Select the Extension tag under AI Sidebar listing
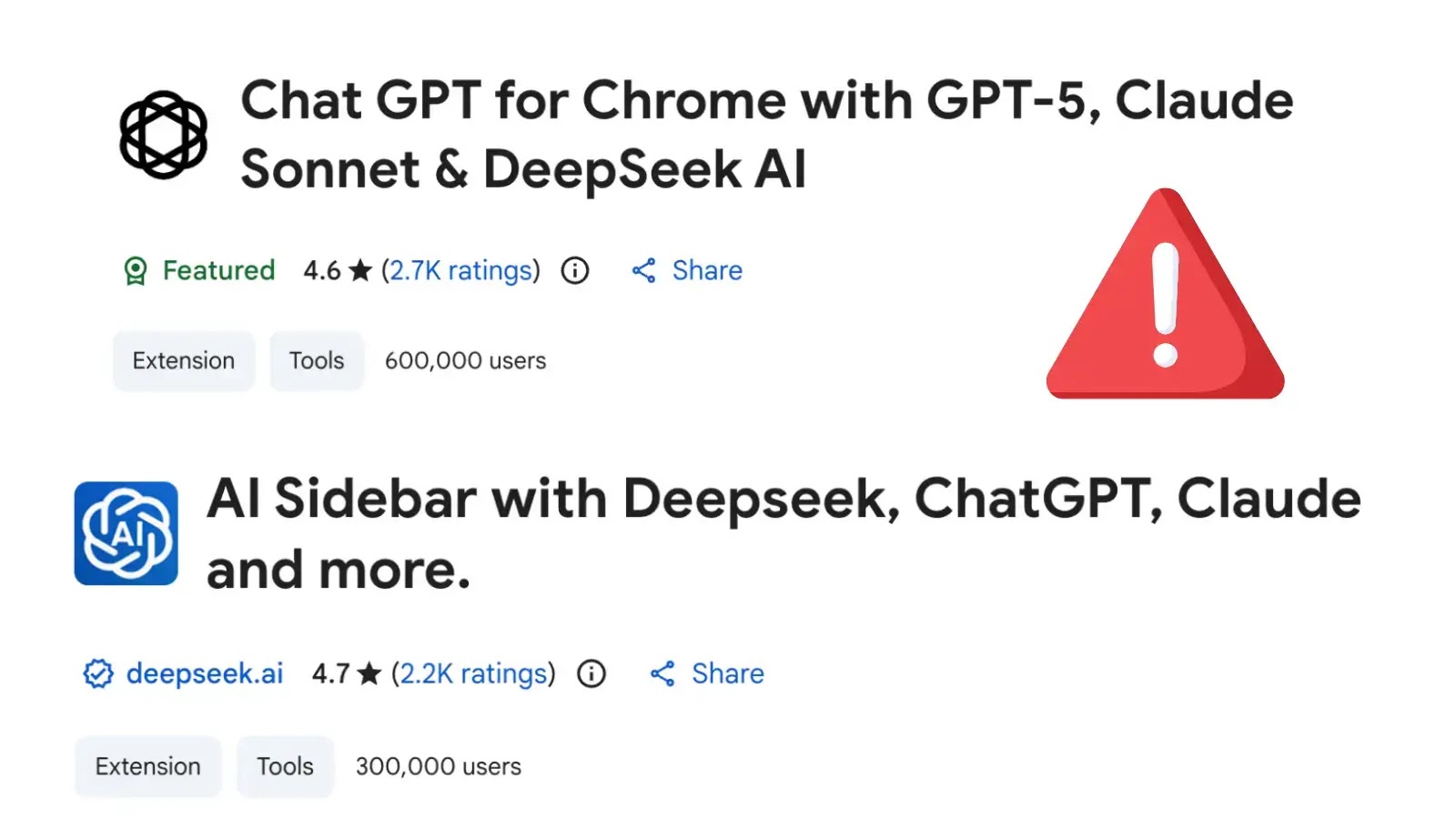 point(147,766)
